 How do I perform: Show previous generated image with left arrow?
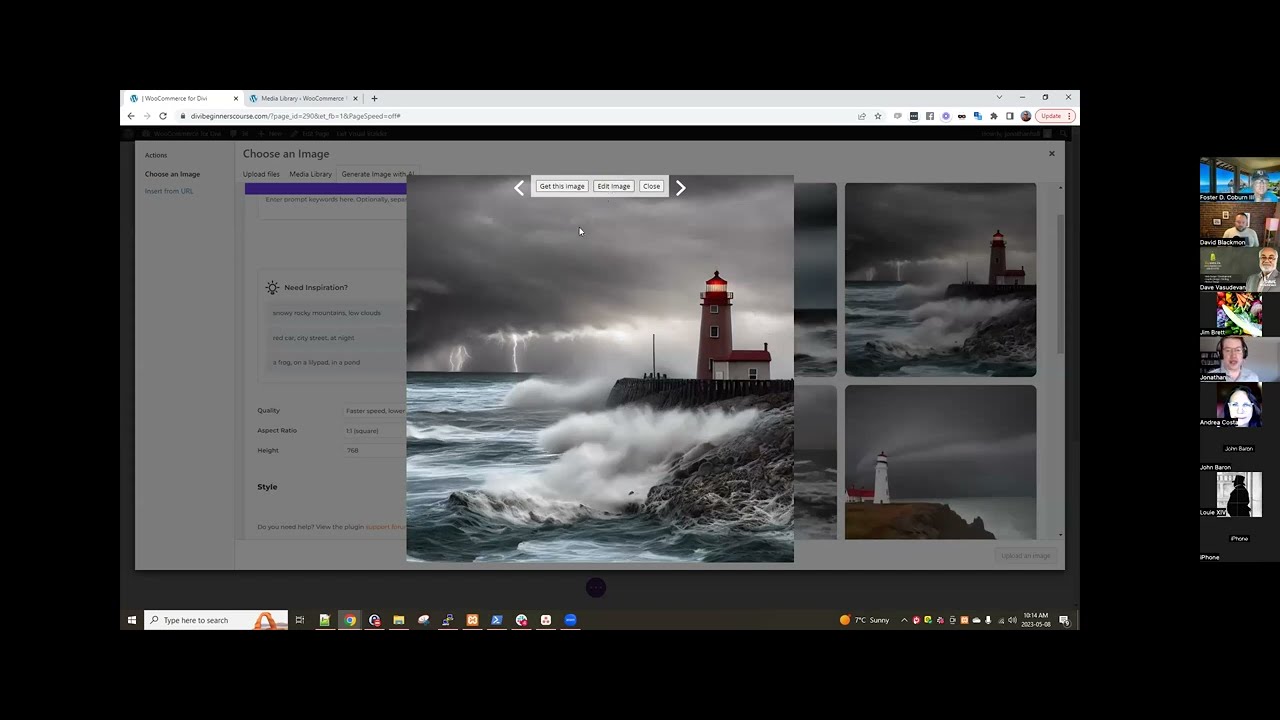[519, 187]
